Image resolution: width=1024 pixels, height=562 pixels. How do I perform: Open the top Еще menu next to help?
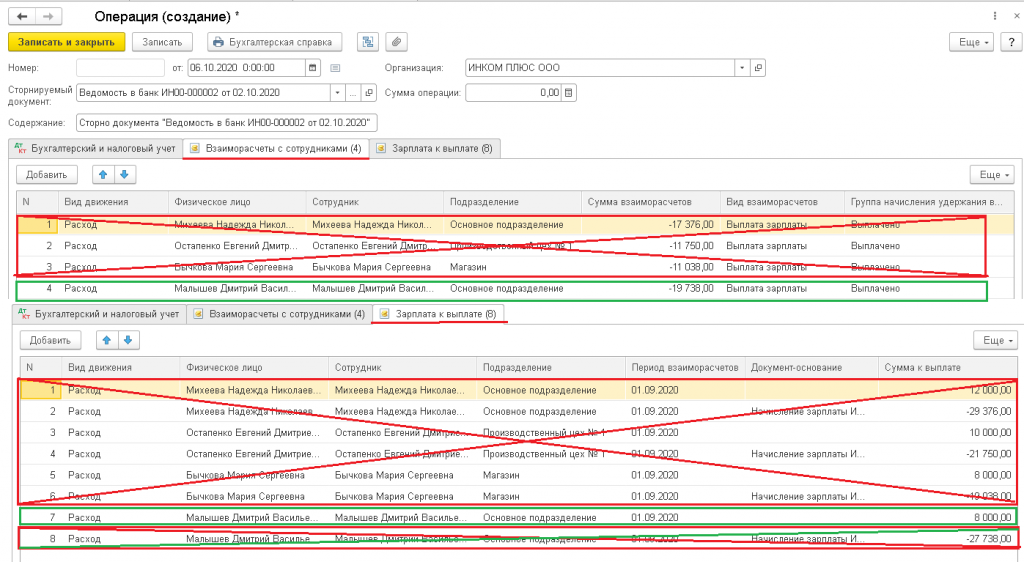(972, 42)
